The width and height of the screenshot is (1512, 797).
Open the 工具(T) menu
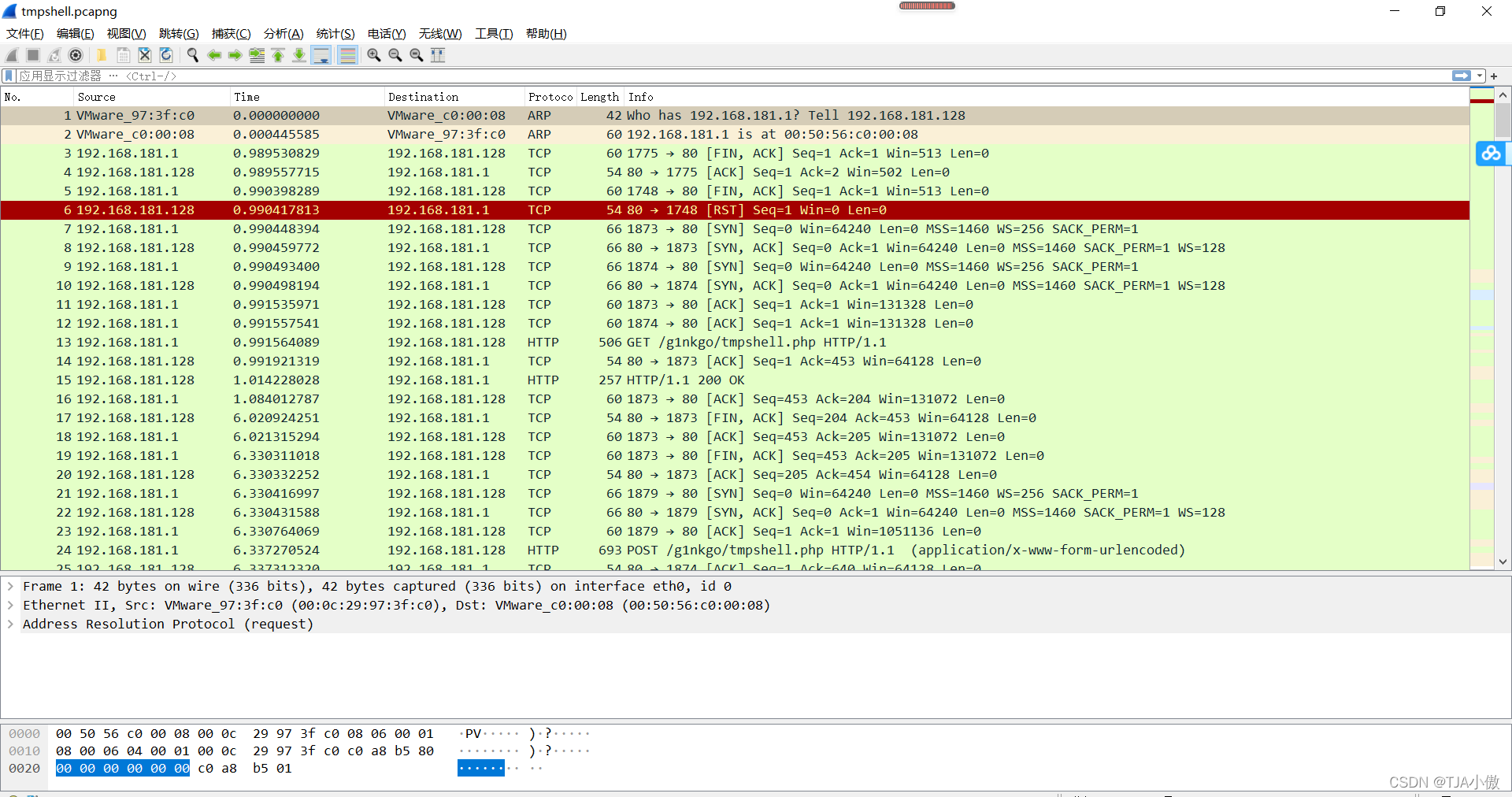pos(494,34)
